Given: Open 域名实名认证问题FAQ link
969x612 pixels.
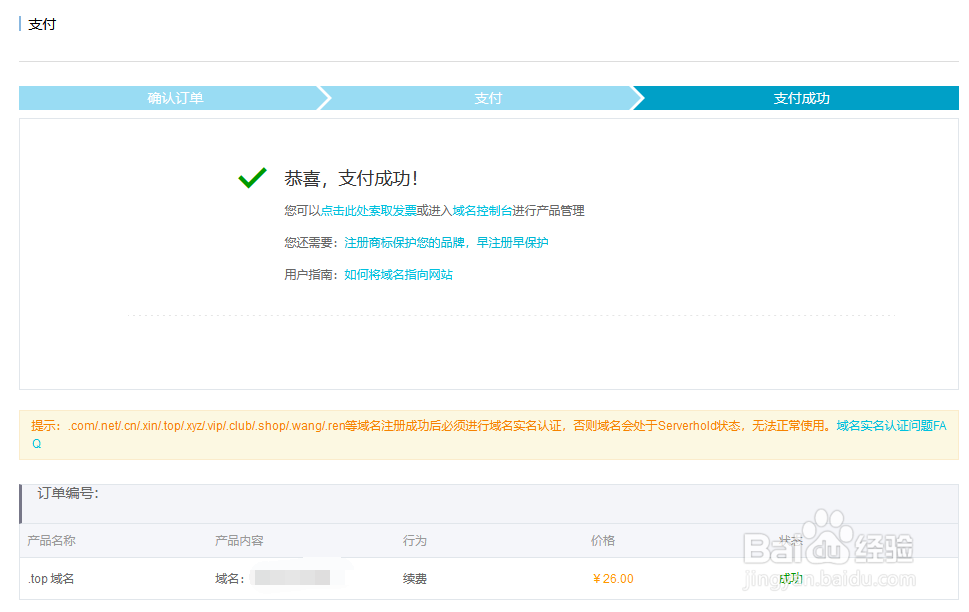Looking at the screenshot, I should point(891,426).
